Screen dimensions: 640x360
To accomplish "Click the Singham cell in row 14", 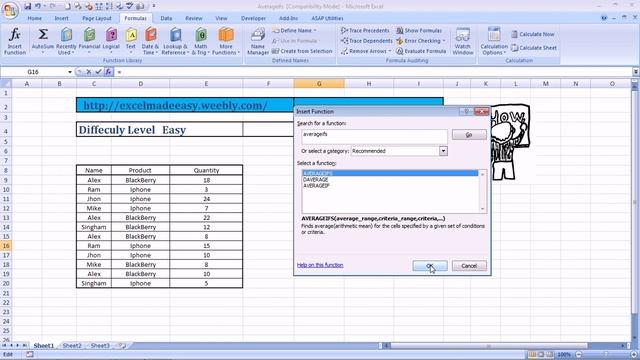I will [94, 227].
